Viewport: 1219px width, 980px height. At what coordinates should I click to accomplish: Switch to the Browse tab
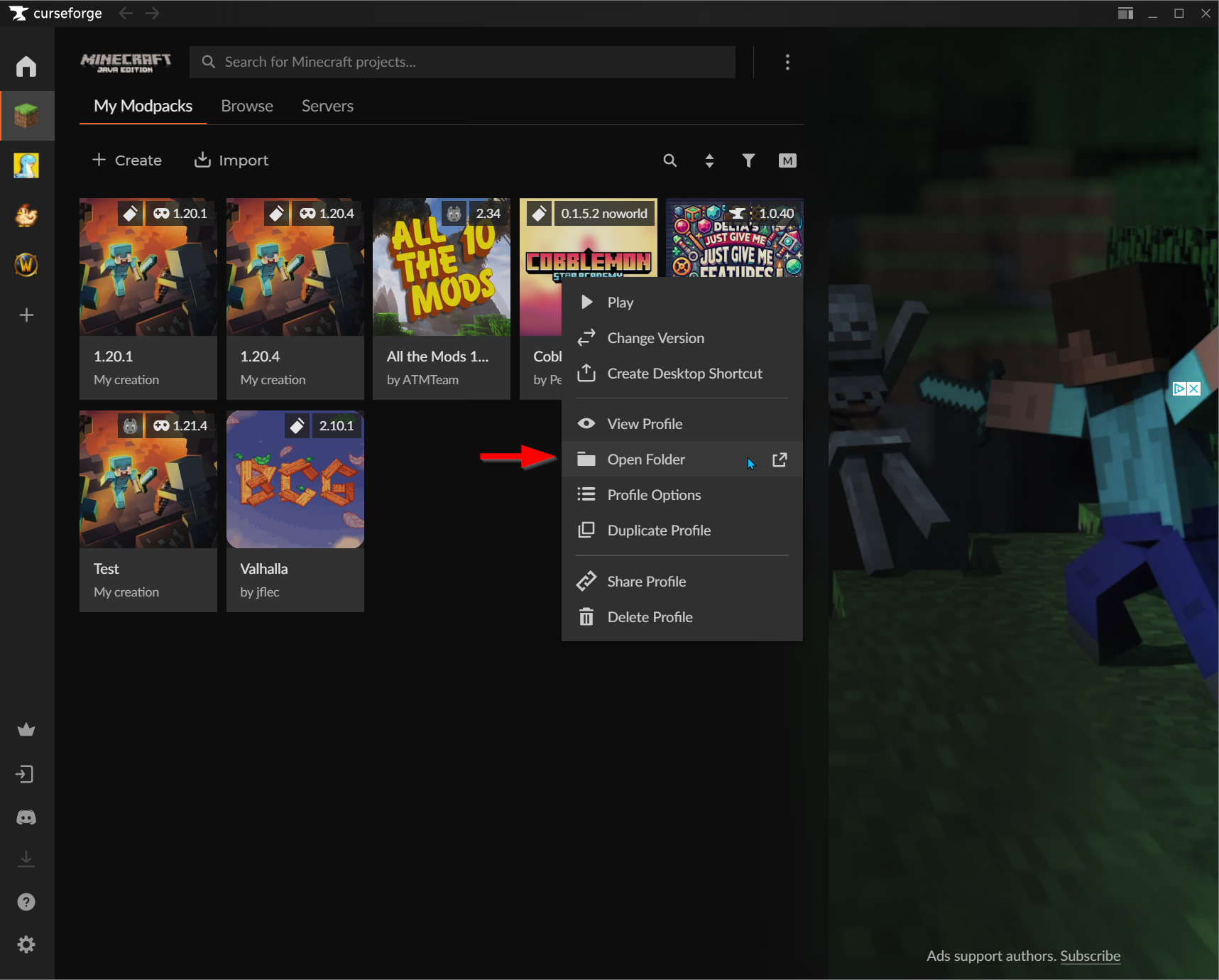[247, 106]
